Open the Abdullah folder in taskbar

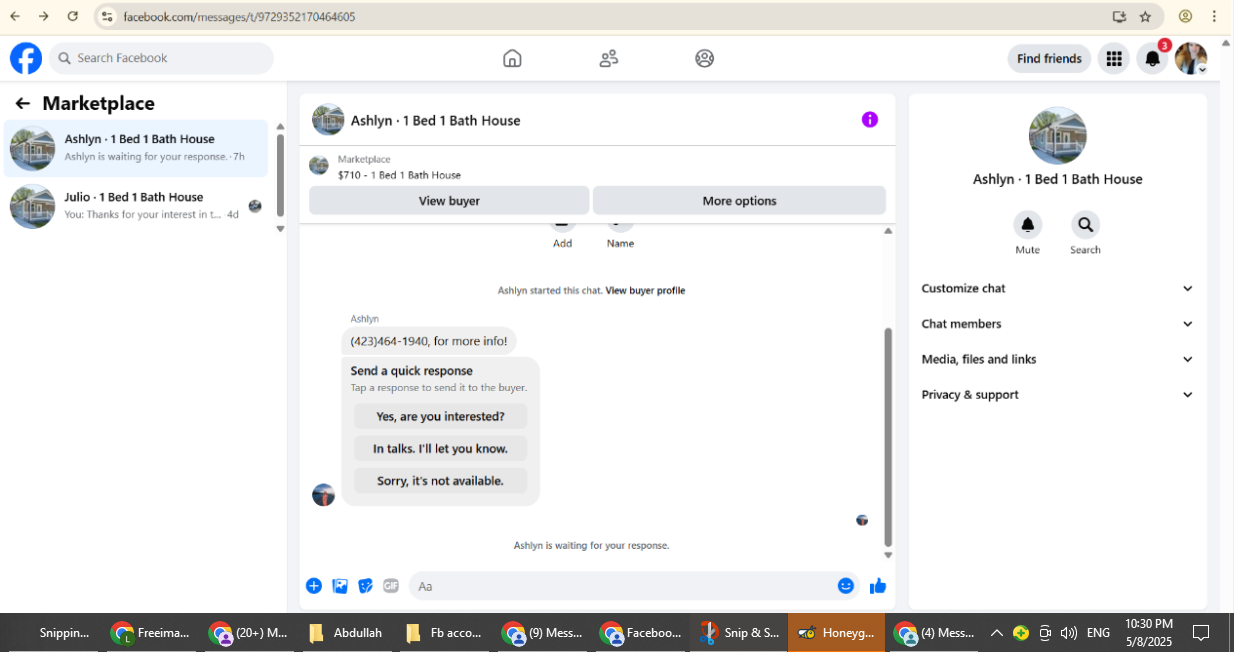(346, 633)
